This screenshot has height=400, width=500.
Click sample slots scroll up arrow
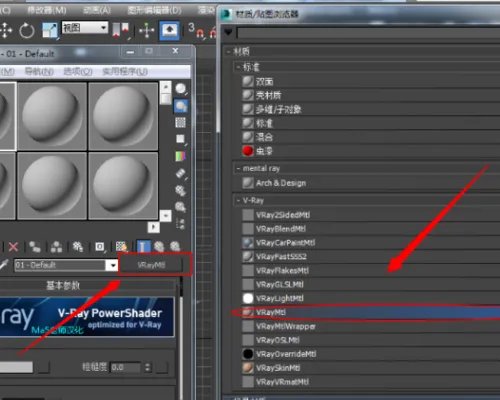(165, 87)
